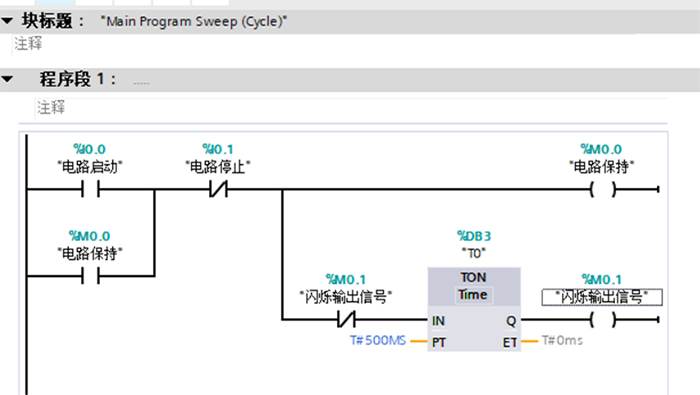Click the T#500MS preset time value
Screen dimensions: 700x395
pos(378,341)
